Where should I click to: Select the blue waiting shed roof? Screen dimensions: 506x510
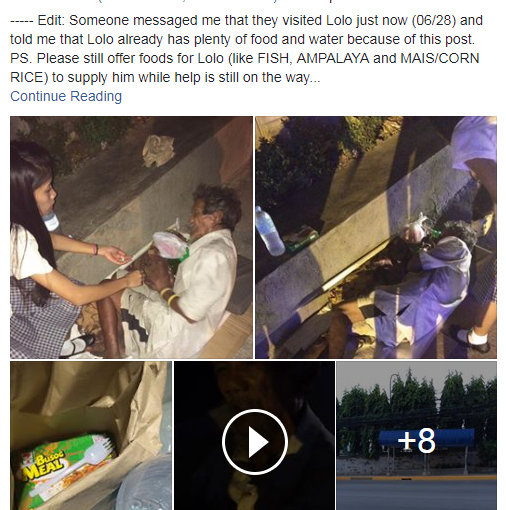click(x=426, y=437)
